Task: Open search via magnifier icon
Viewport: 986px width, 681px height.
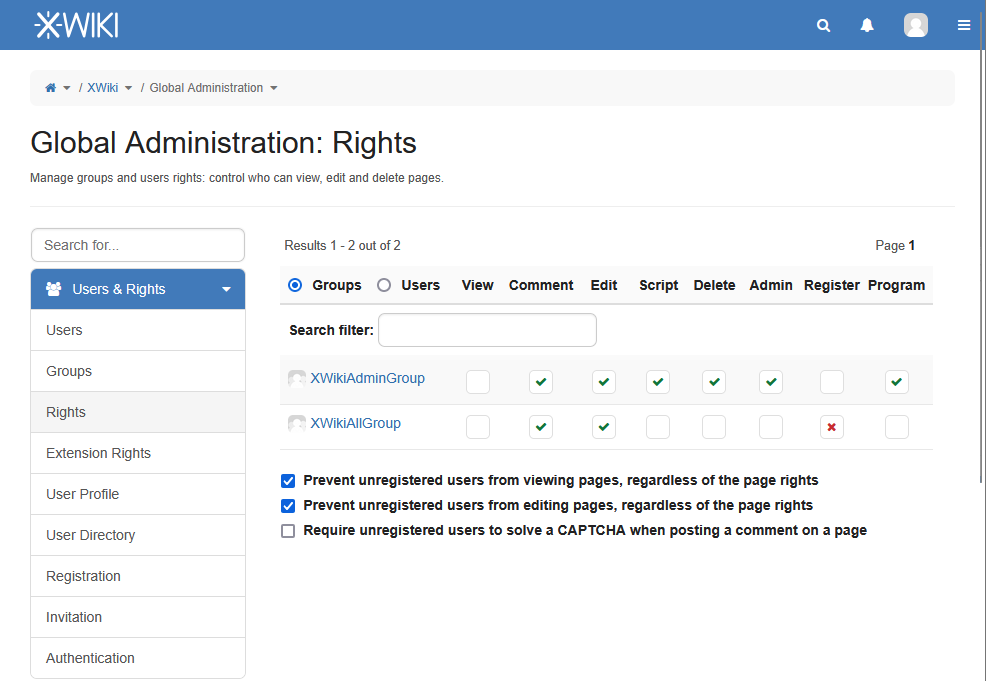Action: [823, 25]
